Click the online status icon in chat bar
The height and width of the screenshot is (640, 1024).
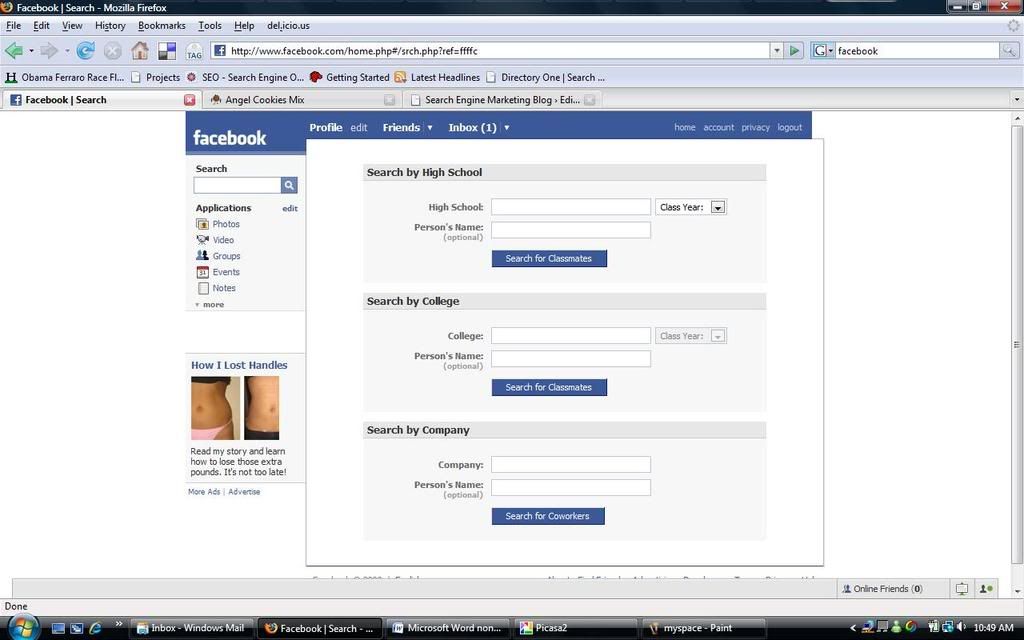pos(986,589)
